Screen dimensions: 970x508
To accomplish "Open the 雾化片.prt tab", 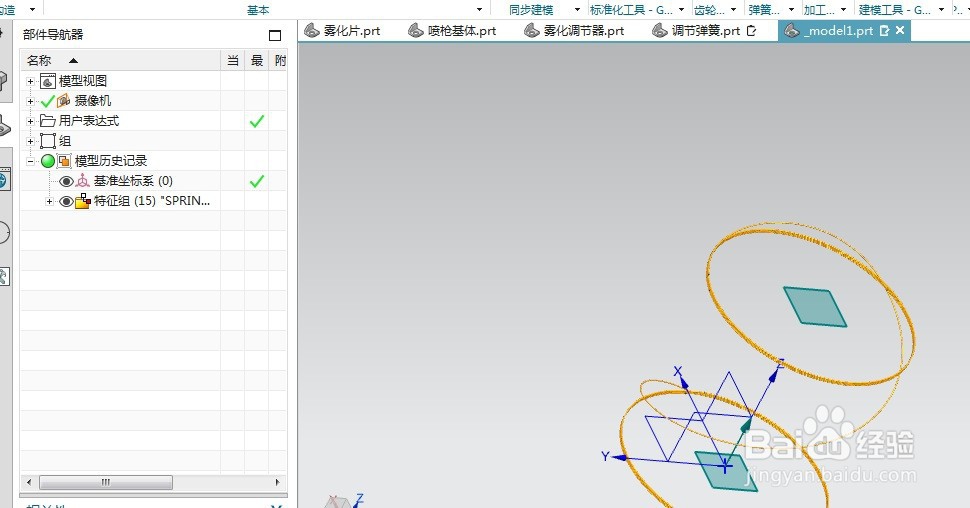I will pos(342,30).
